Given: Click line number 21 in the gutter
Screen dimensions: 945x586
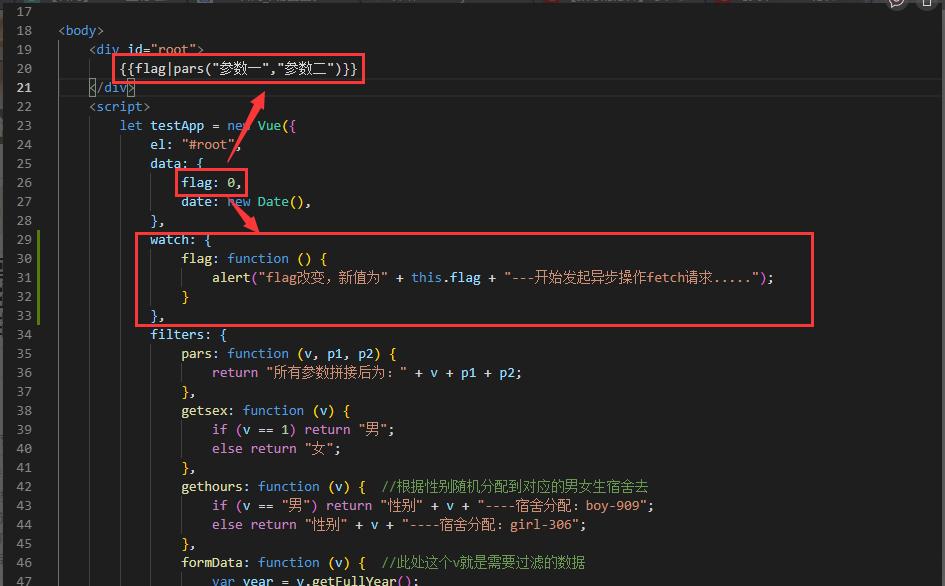Looking at the screenshot, I should coord(24,88).
